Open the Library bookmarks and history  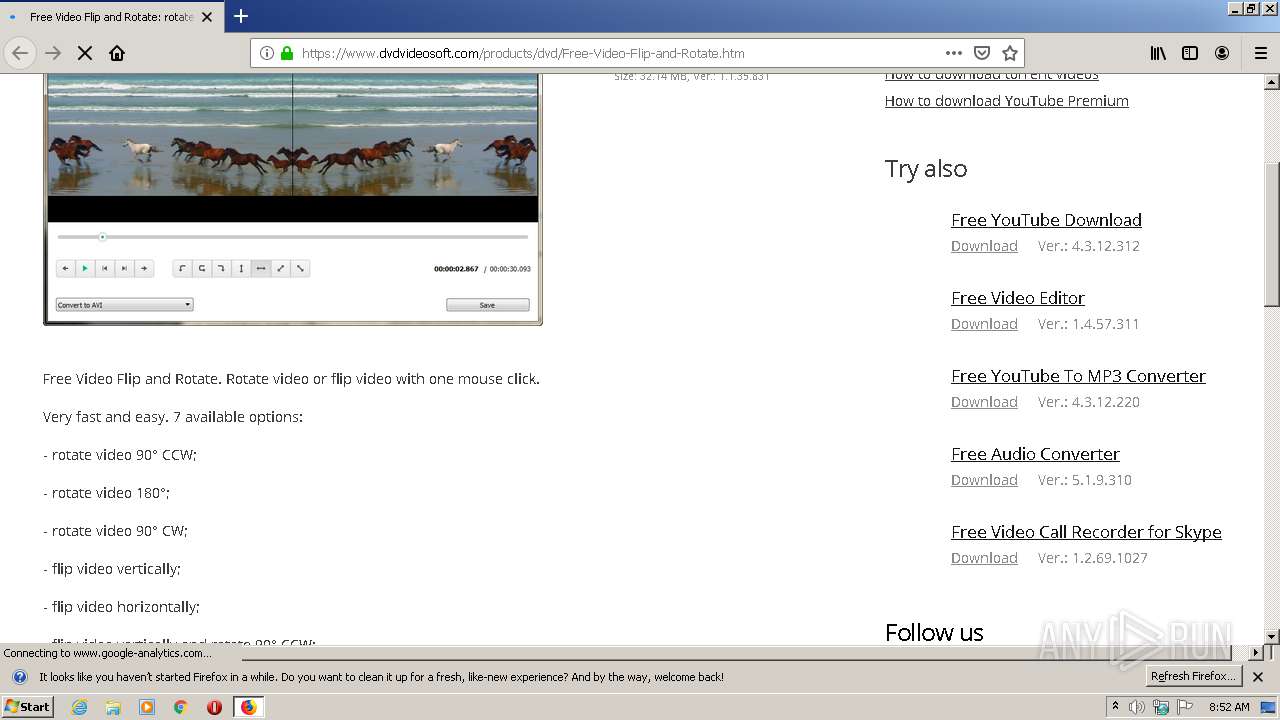click(1158, 53)
